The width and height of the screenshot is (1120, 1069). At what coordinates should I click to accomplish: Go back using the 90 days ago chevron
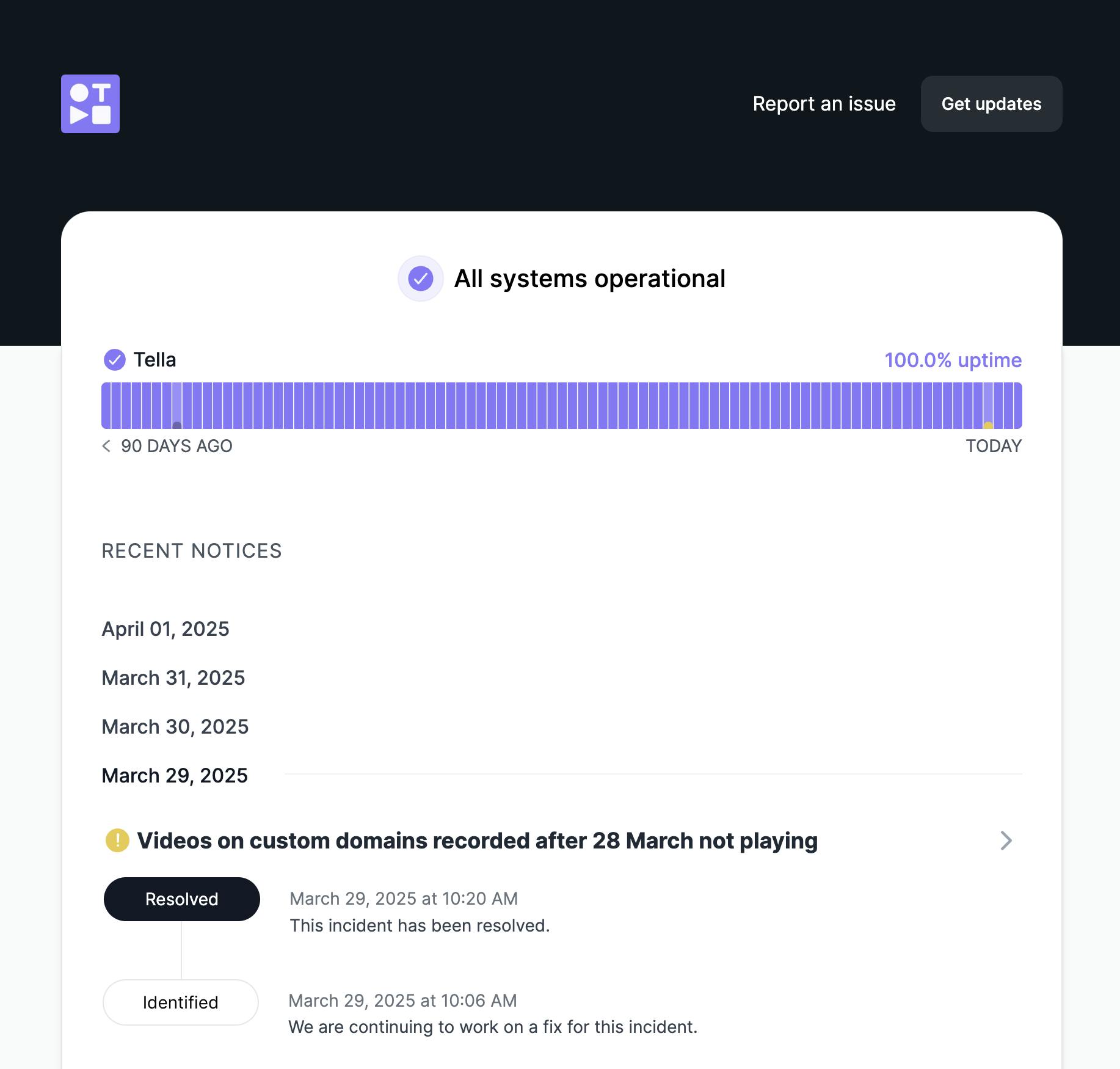click(x=106, y=446)
